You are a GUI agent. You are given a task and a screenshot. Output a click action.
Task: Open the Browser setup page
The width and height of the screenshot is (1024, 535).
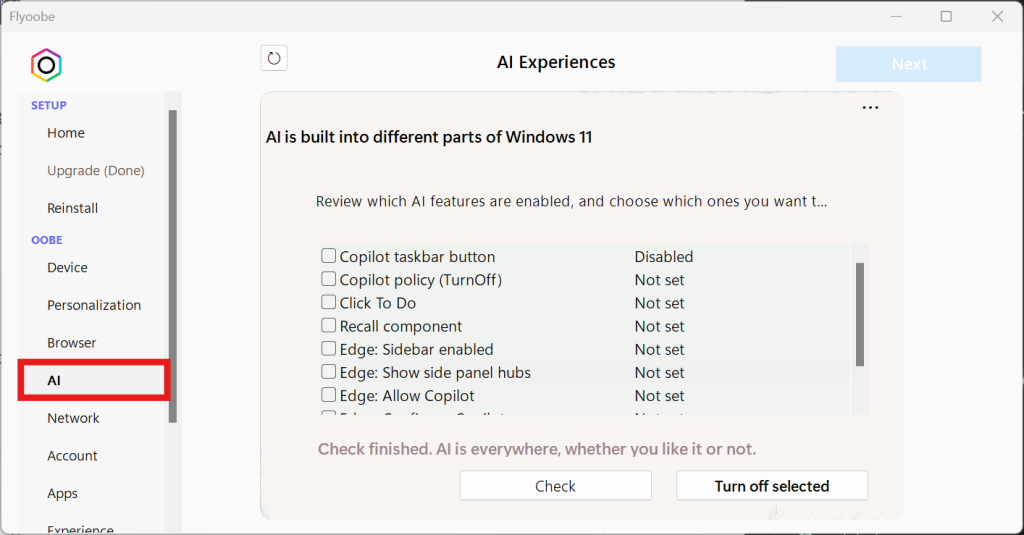tap(72, 343)
